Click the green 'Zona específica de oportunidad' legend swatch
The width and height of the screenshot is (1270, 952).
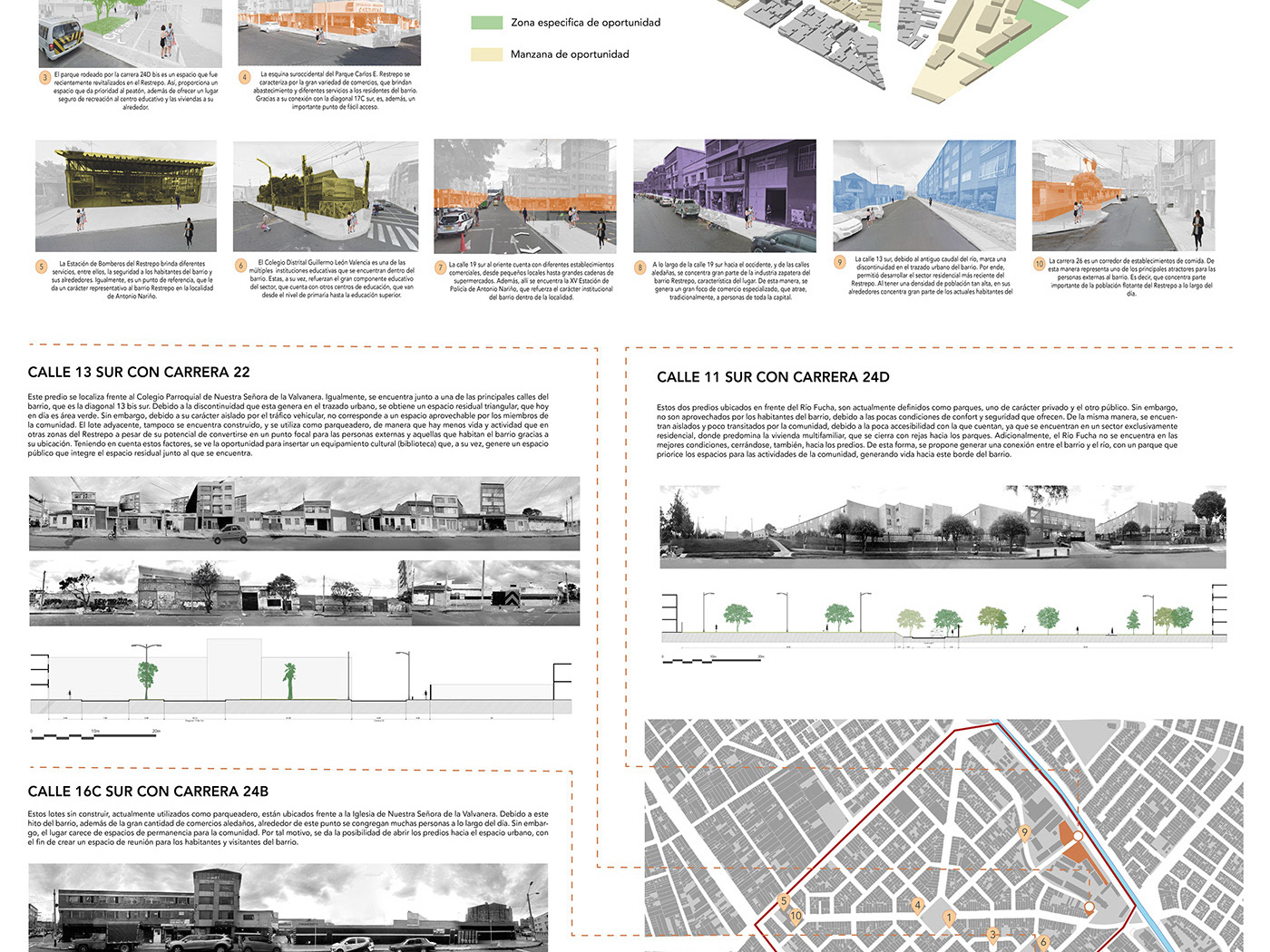(487, 23)
